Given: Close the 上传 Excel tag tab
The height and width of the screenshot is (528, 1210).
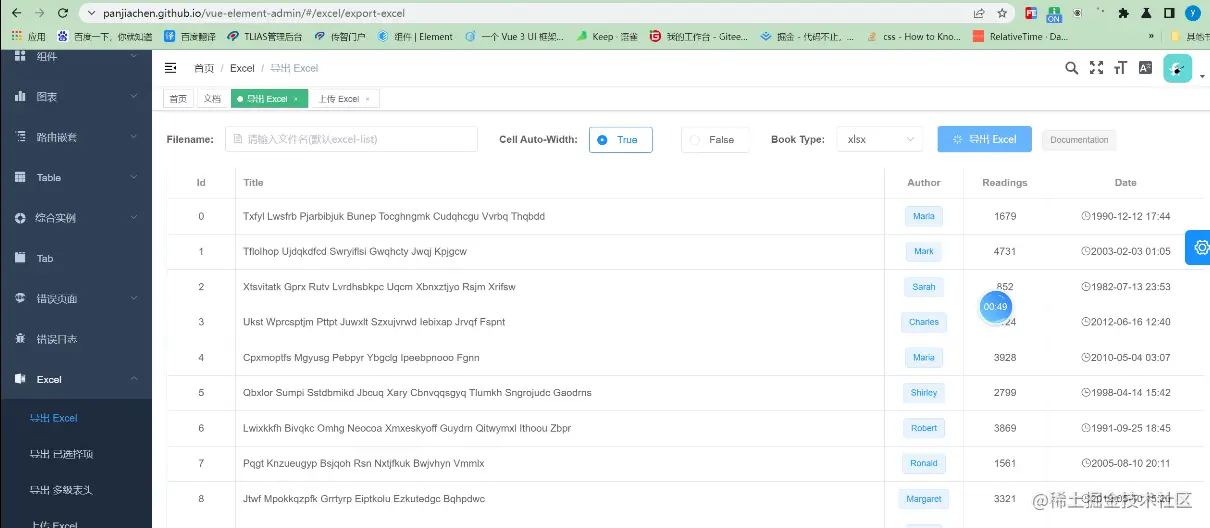Looking at the screenshot, I should coord(367,99).
